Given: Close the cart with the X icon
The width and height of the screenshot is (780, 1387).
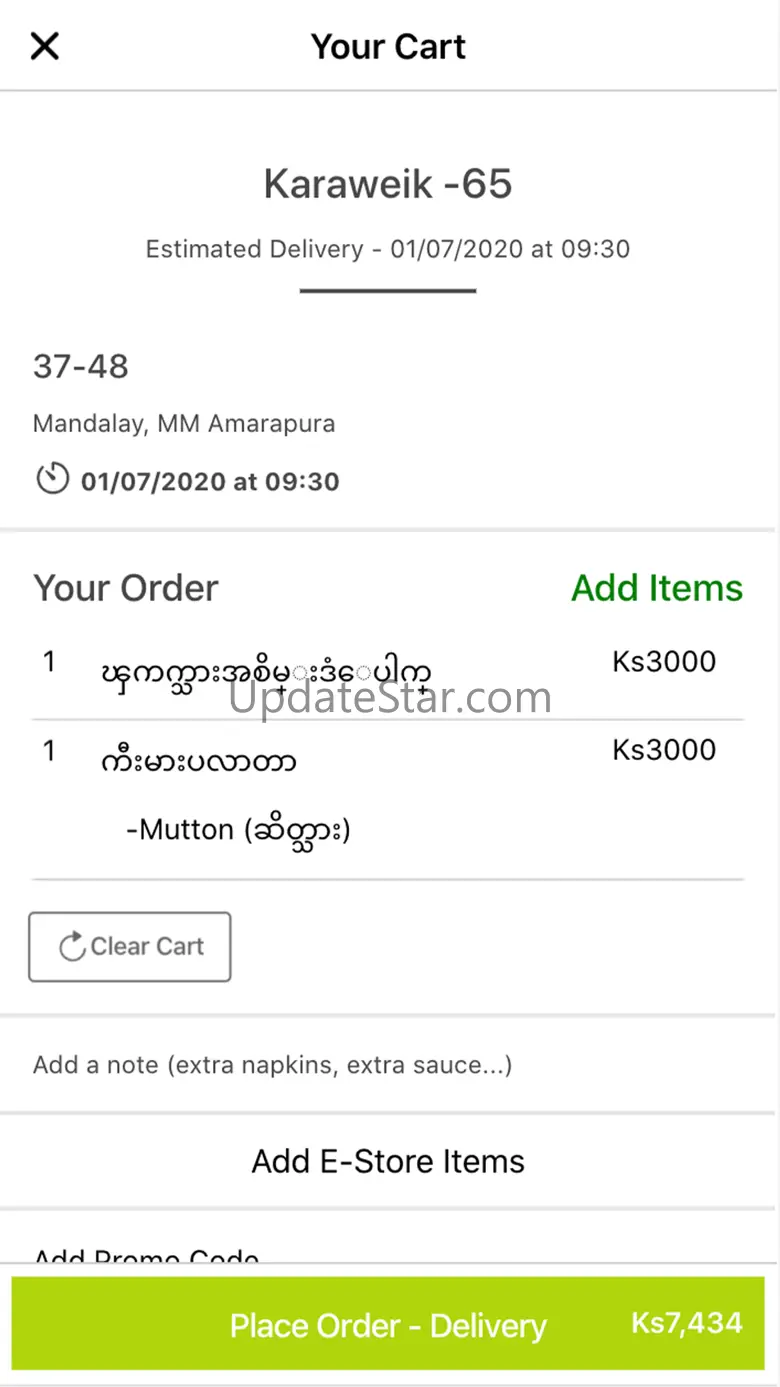Looking at the screenshot, I should pyautogui.click(x=45, y=46).
